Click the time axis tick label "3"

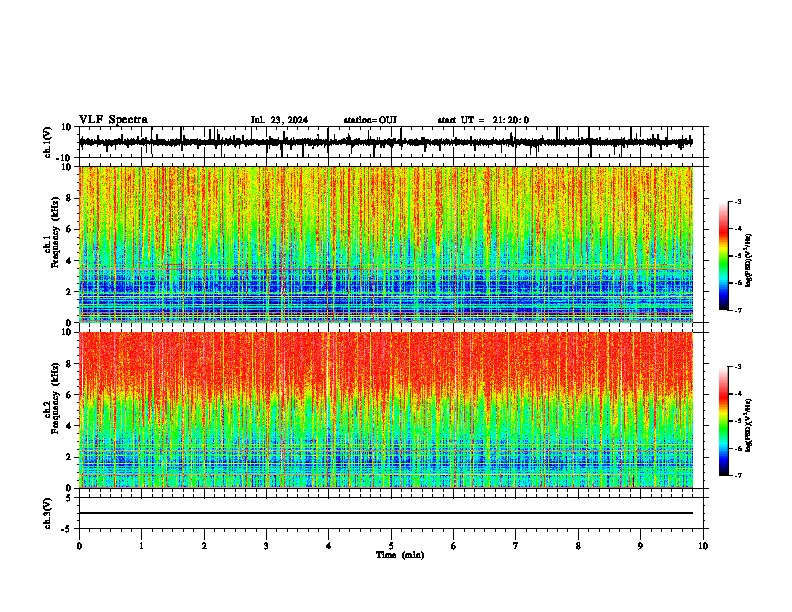tap(266, 546)
